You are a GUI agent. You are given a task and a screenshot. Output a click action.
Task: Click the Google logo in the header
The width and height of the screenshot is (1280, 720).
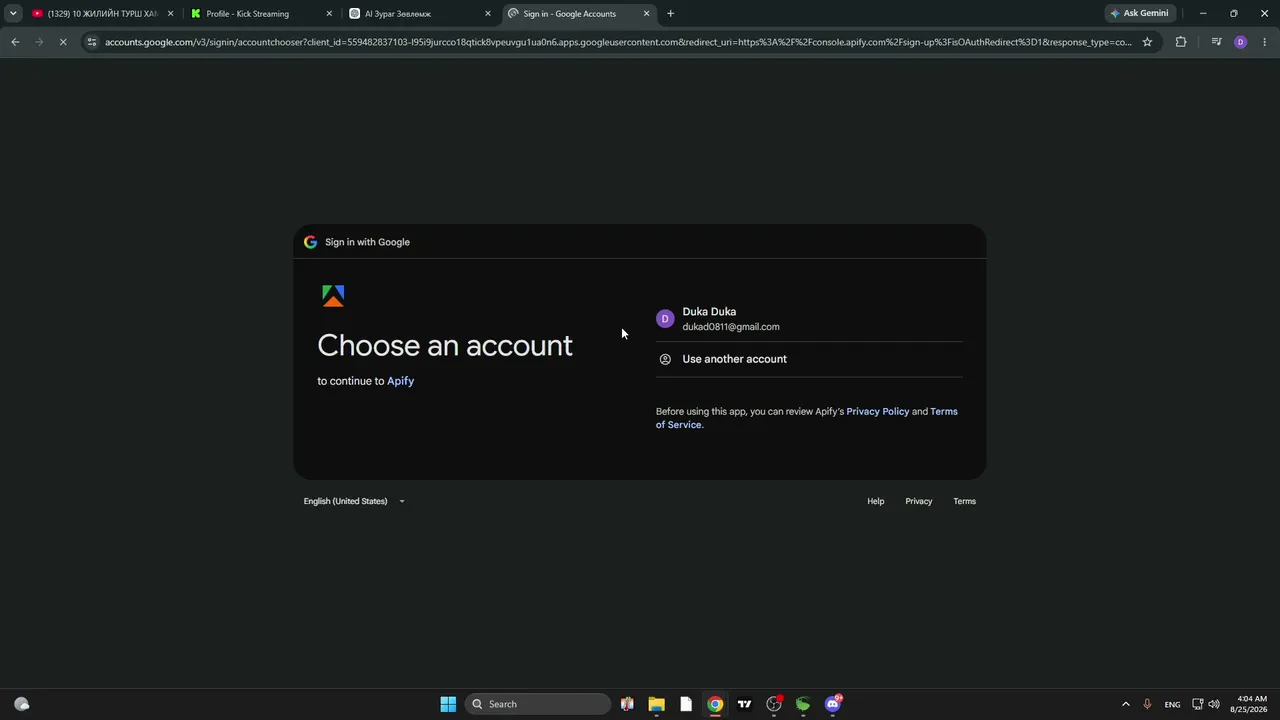point(310,242)
